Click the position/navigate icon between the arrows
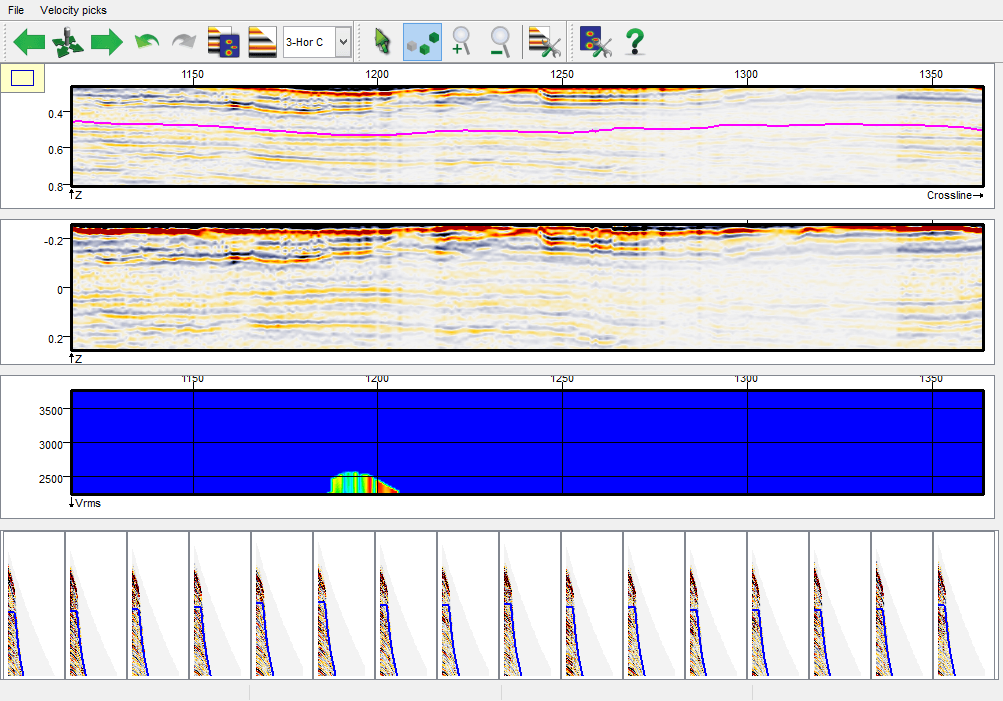1003x701 pixels. coord(67,42)
